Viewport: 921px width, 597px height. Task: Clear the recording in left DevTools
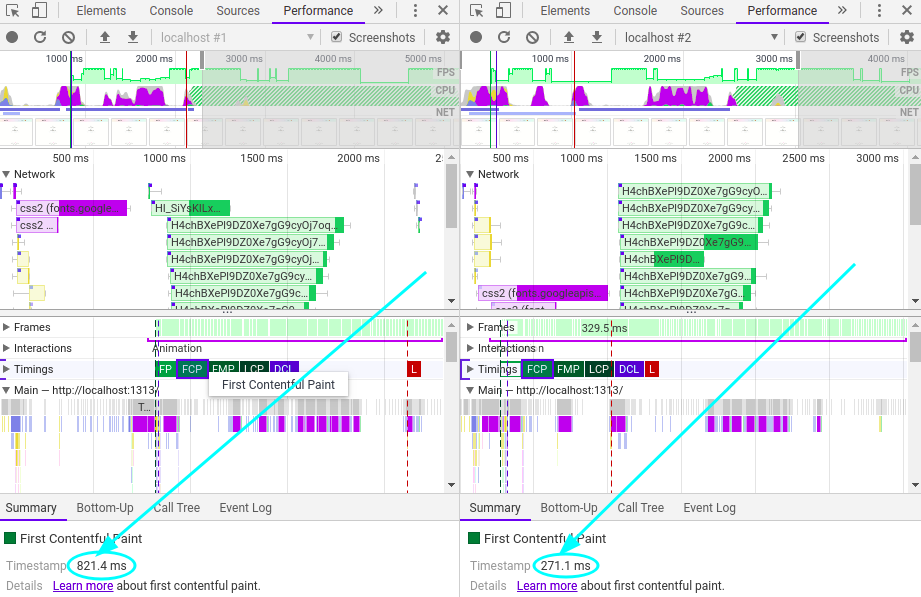point(68,38)
